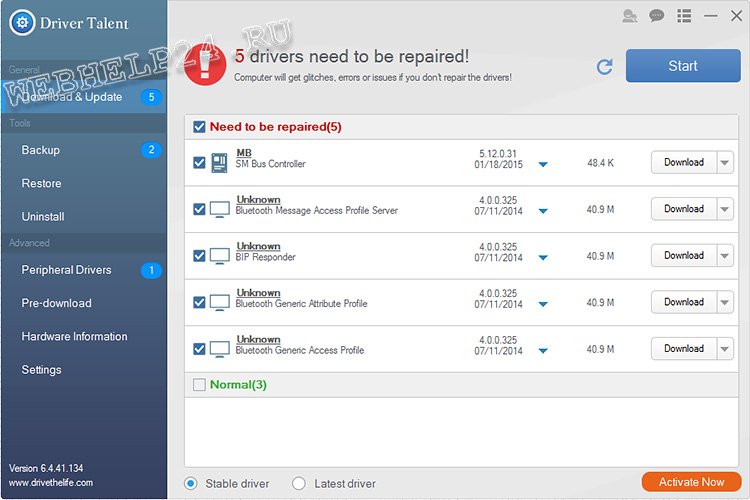The height and width of the screenshot is (500, 750).
Task: Toggle the Need to be repaired(5) checkbox
Action: click(199, 127)
